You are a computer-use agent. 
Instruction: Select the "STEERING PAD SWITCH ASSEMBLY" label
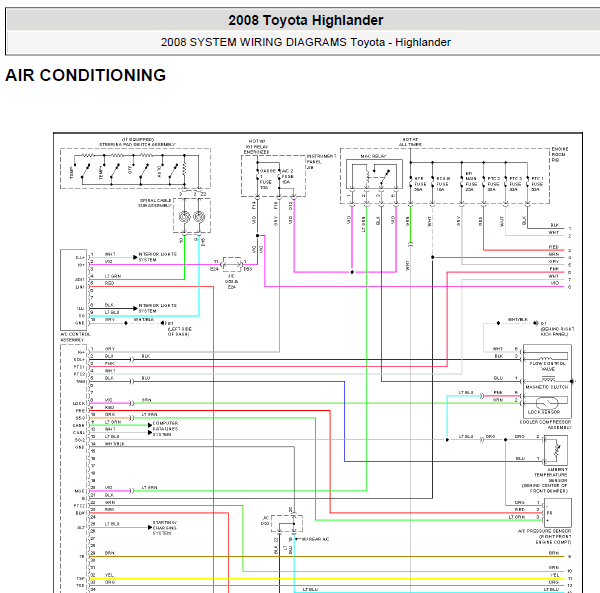point(137,145)
